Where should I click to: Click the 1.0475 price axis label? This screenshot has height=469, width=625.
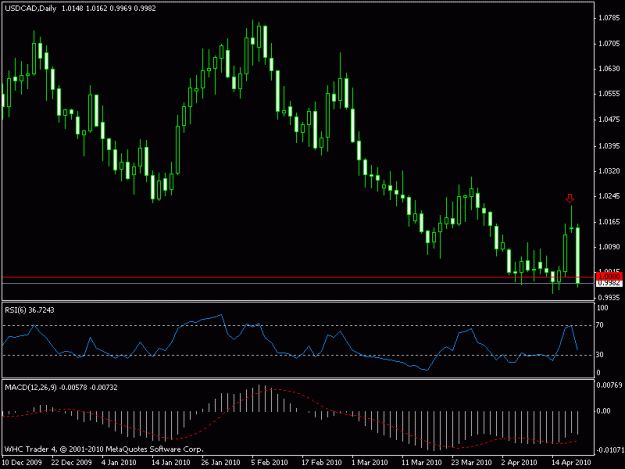pos(609,120)
